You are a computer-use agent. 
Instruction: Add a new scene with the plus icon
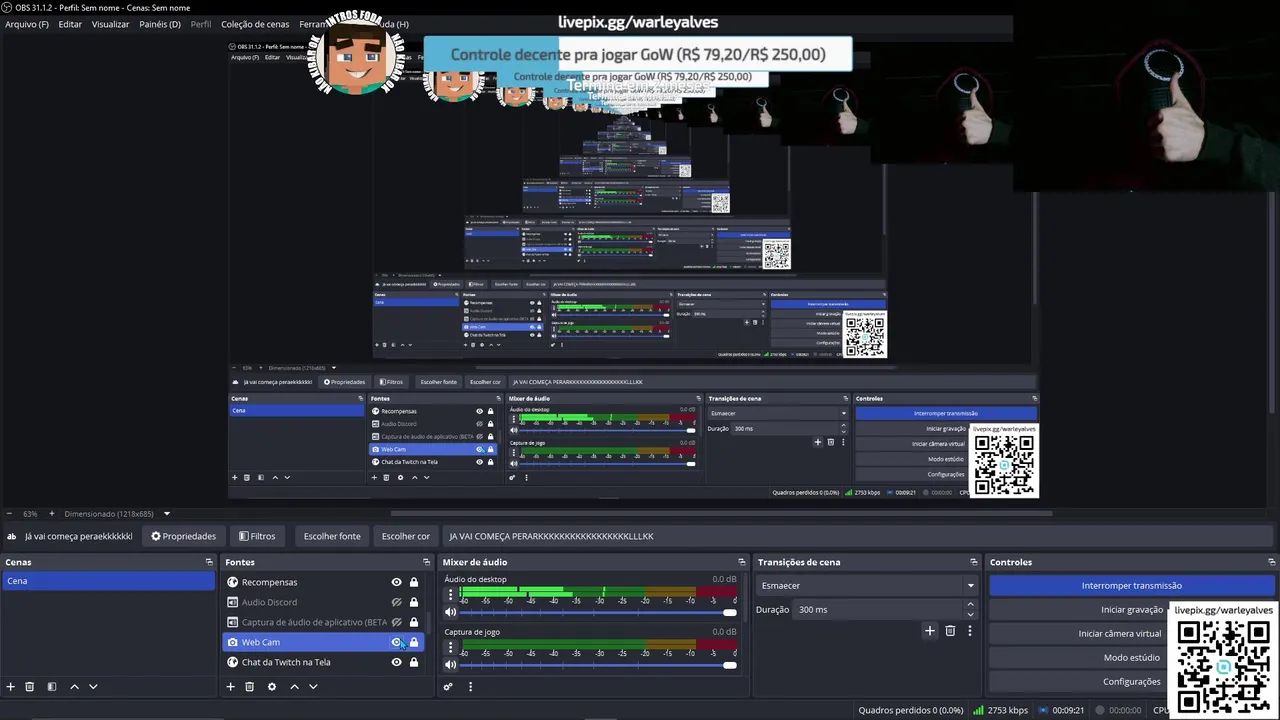pos(11,687)
